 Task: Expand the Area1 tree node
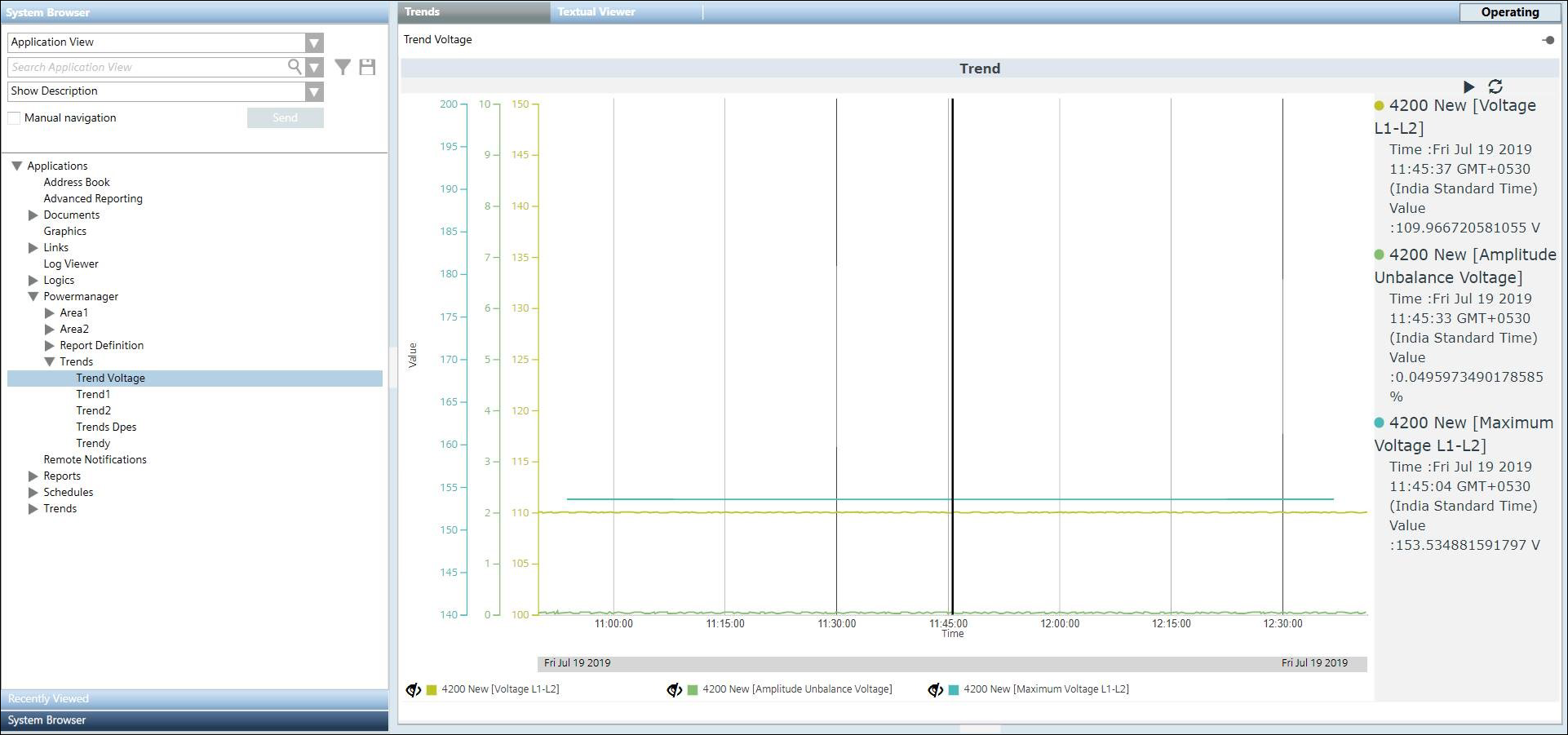coord(50,313)
